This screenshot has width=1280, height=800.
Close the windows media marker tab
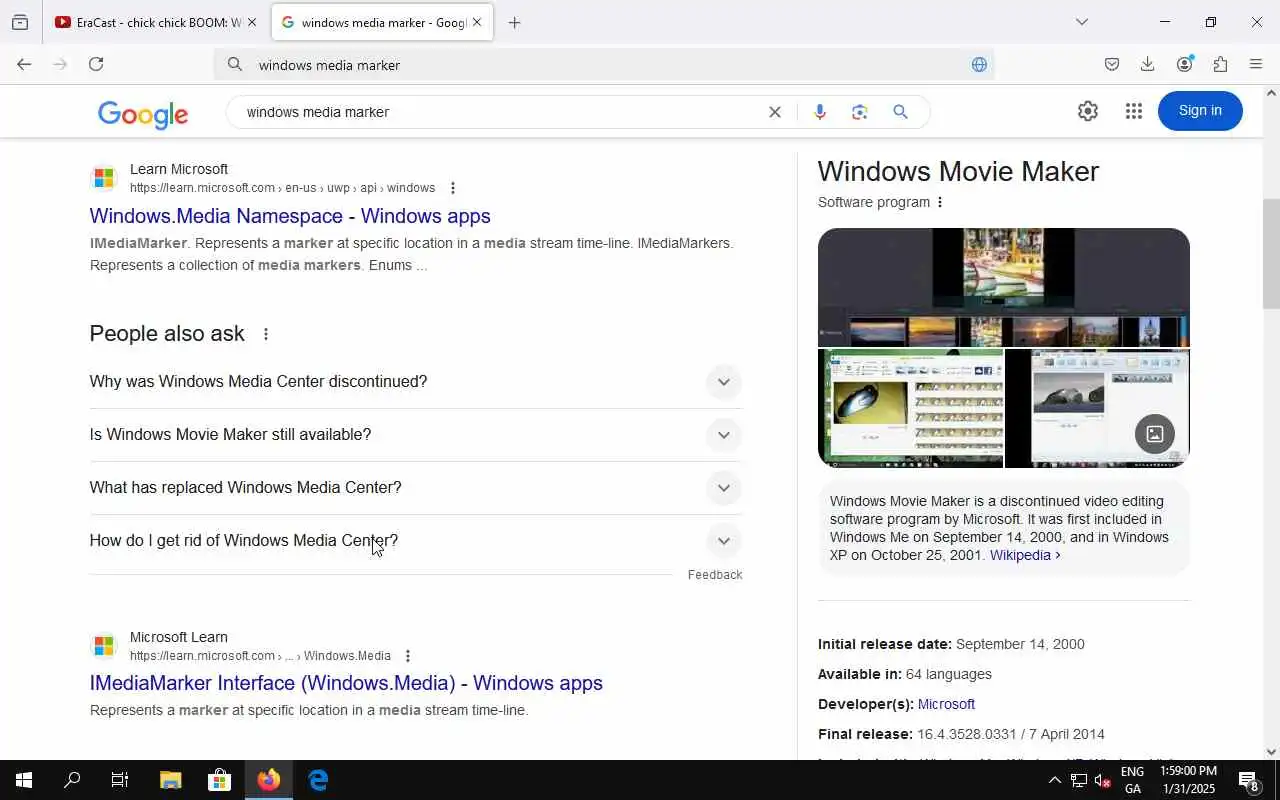[x=477, y=22]
